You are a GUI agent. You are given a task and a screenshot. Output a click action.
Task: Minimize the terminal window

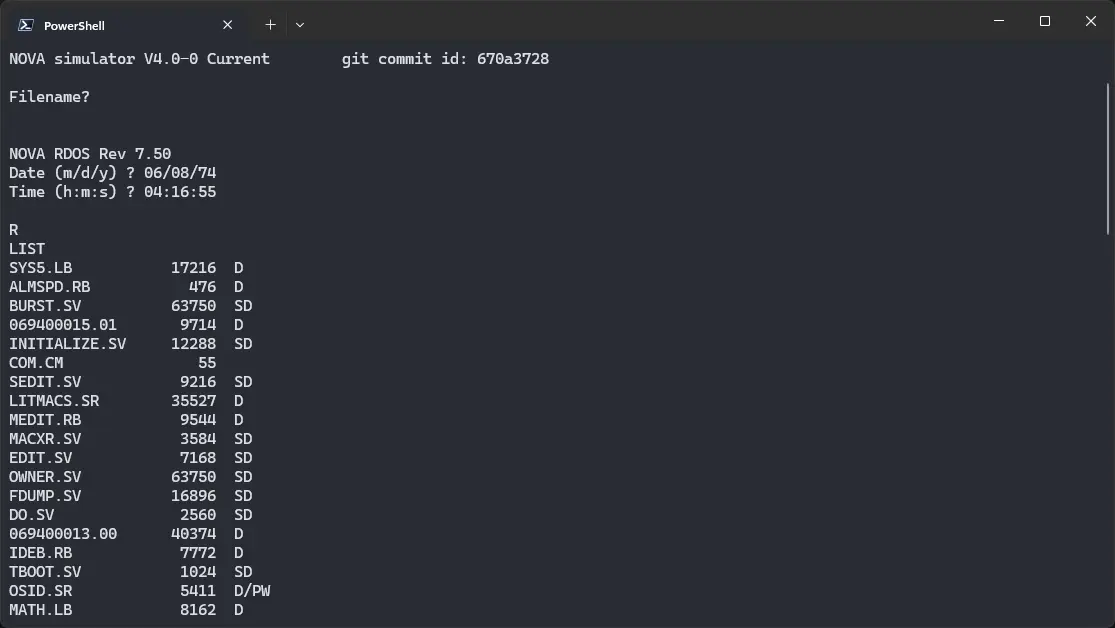click(x=997, y=20)
